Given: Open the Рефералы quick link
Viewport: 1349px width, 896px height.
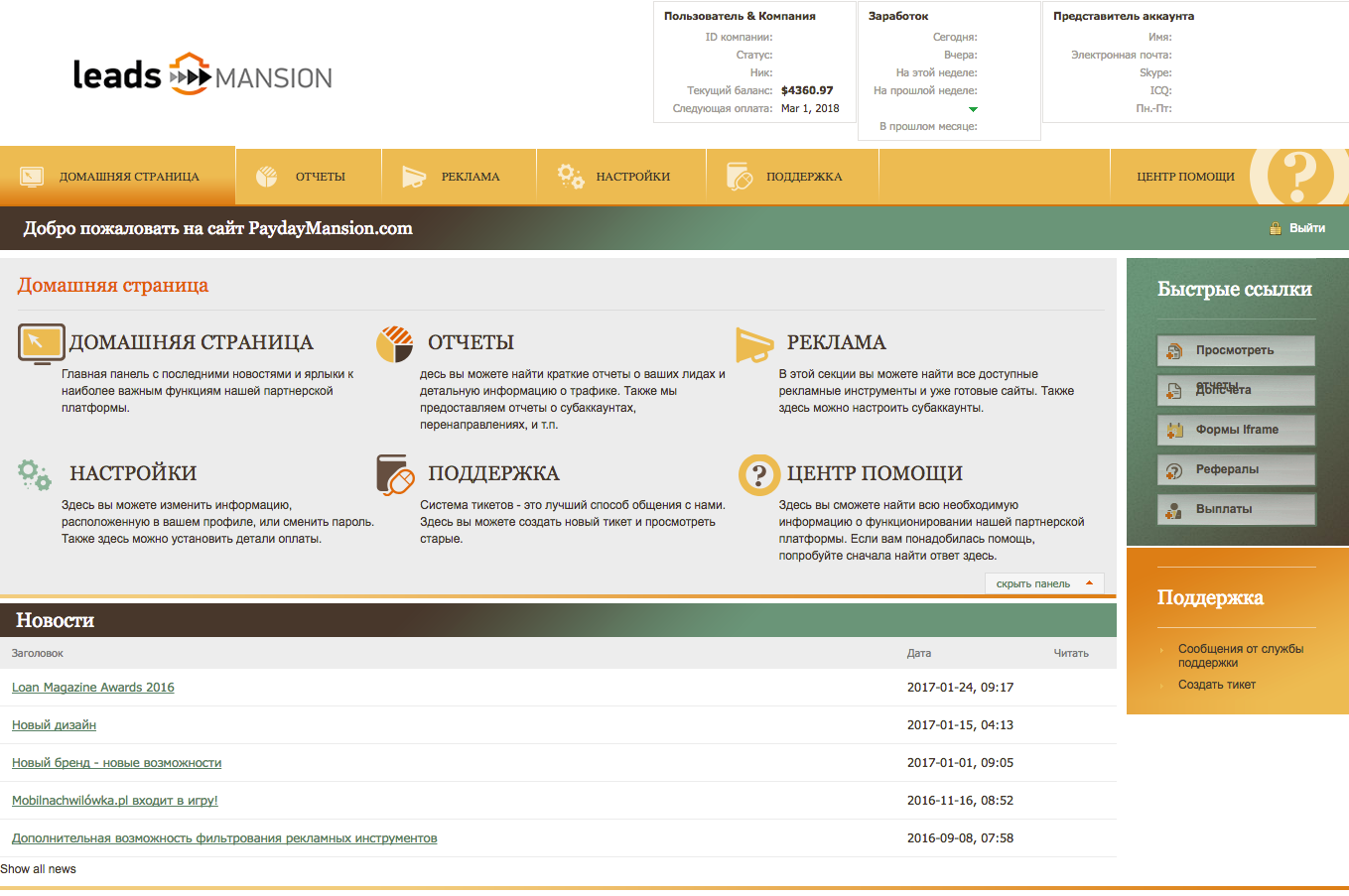Looking at the screenshot, I should tap(1236, 469).
